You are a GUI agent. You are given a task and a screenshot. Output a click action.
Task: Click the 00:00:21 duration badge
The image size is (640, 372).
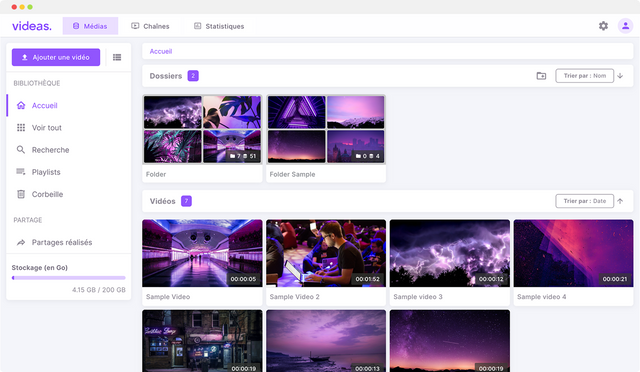pyautogui.click(x=615, y=279)
